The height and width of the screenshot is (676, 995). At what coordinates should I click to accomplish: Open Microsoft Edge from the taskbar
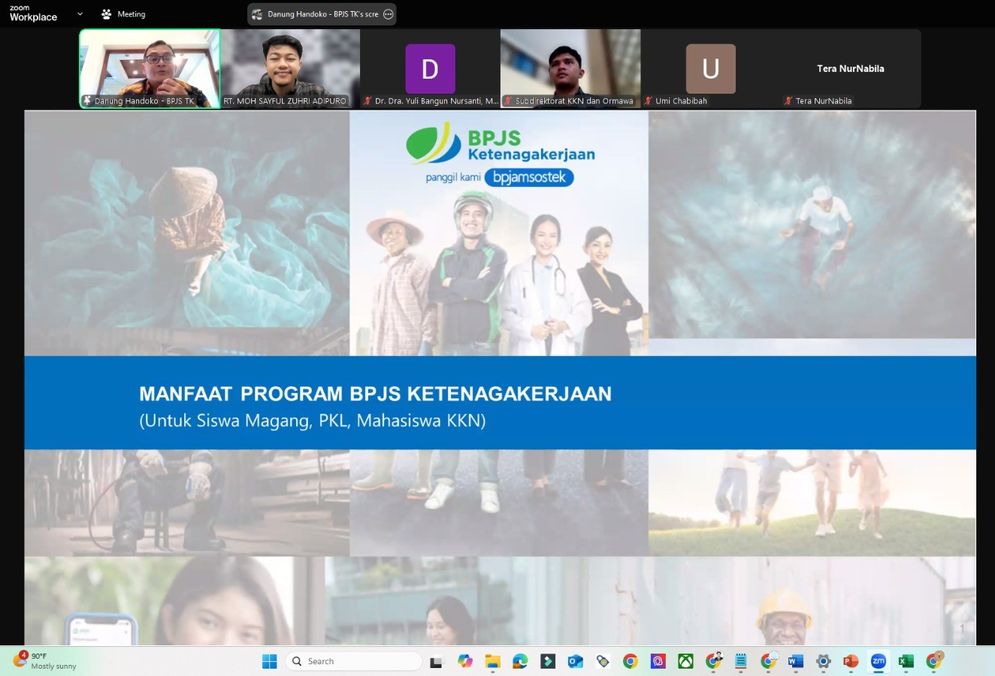(520, 661)
